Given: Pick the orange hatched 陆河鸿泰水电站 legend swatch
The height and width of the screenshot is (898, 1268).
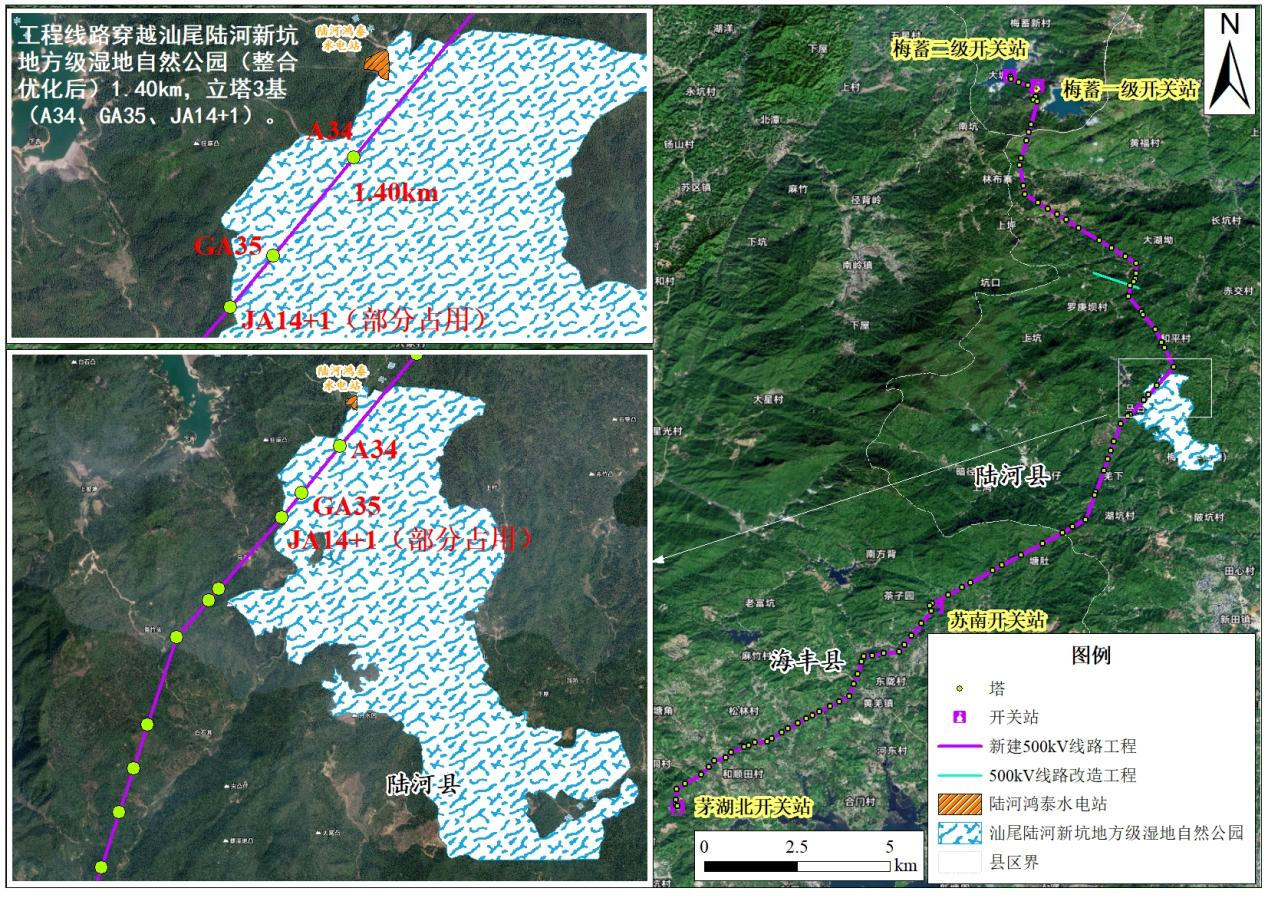Looking at the screenshot, I should 960,803.
